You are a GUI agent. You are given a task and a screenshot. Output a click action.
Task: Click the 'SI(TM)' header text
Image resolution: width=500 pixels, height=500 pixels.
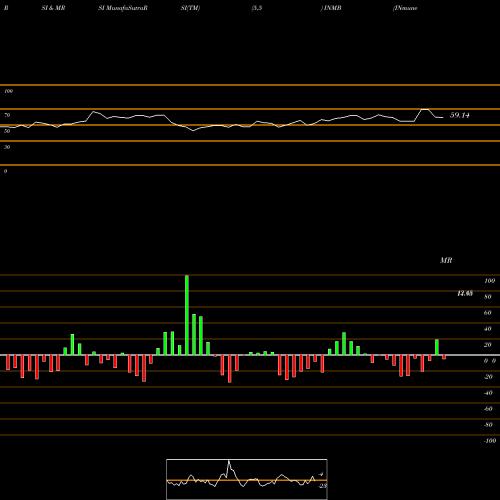(190, 8)
